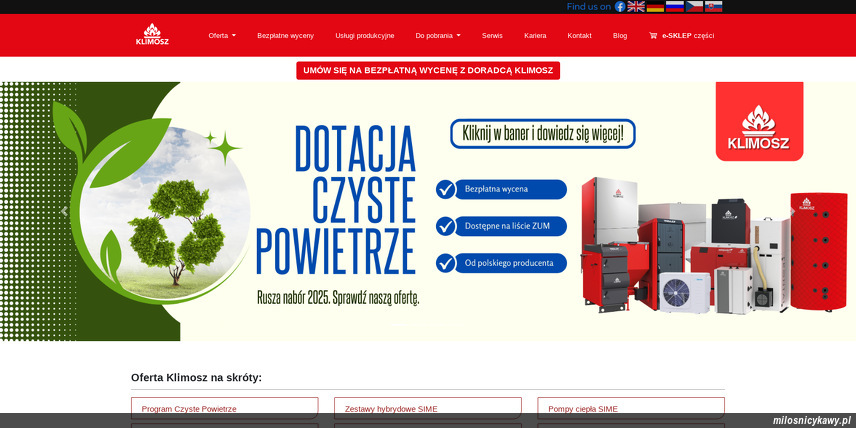Viewport: 856px width, 428px height.
Task: Open Pompy ciepła SIME shortcut
Action: (631, 408)
